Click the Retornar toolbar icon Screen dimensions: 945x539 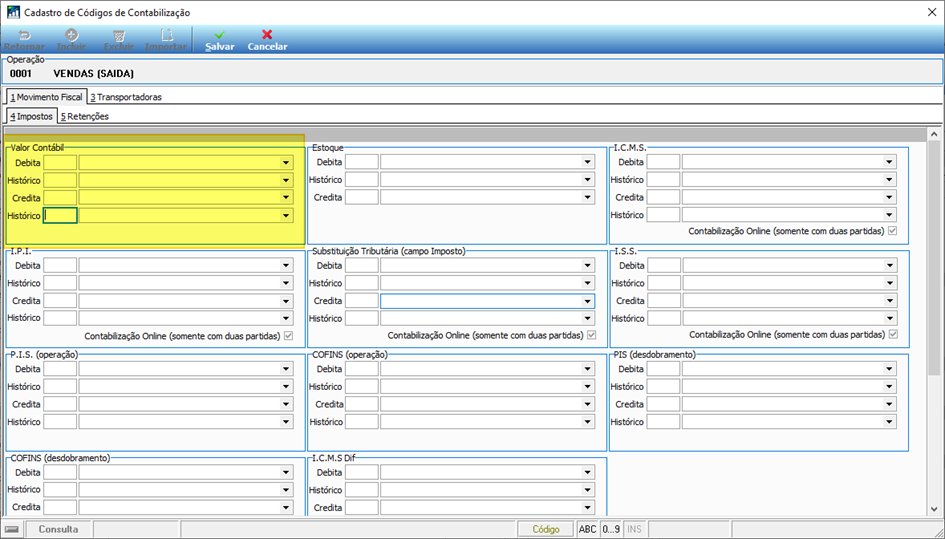point(24,35)
